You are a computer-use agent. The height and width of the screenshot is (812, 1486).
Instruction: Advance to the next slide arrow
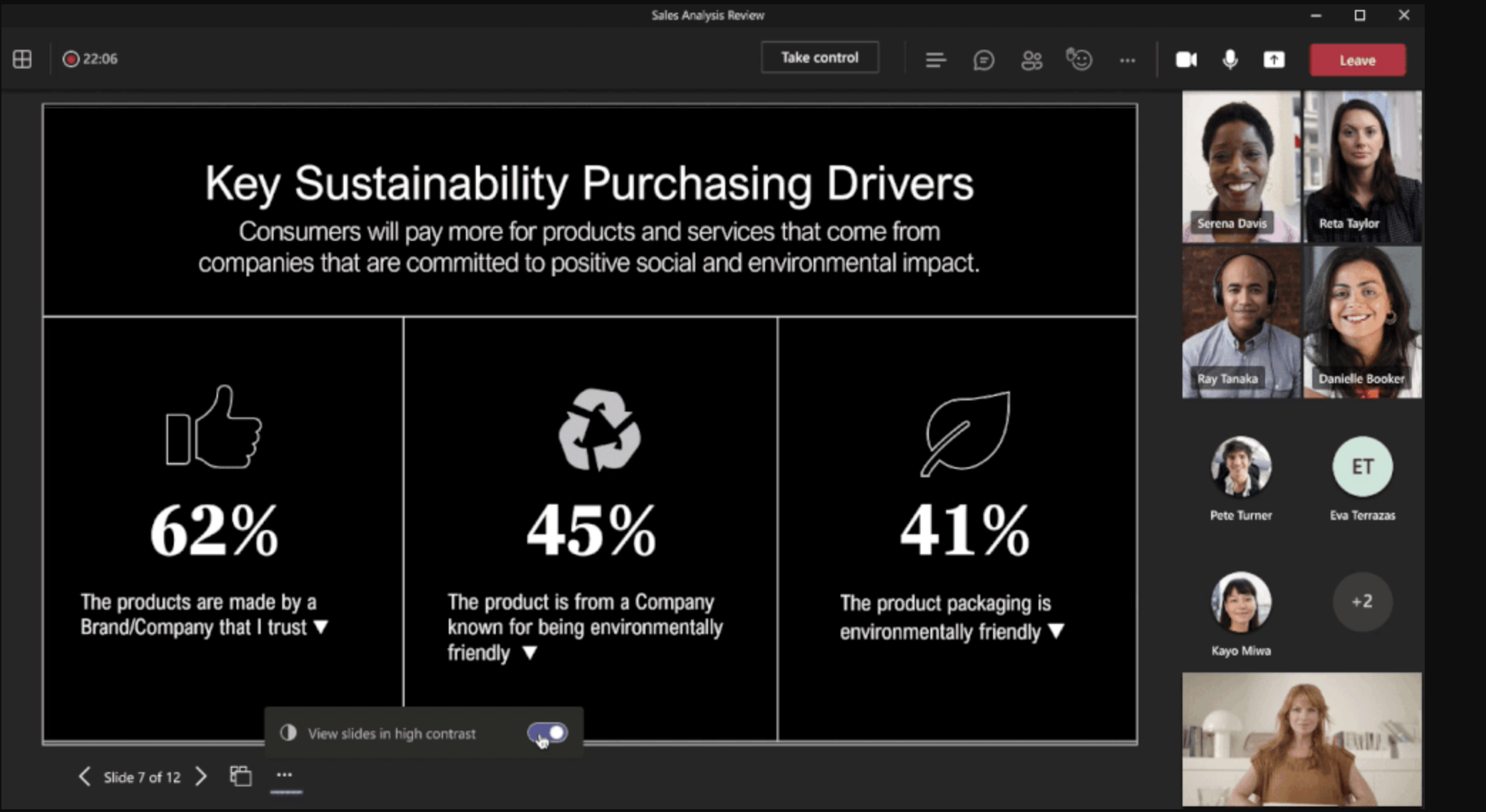201,776
